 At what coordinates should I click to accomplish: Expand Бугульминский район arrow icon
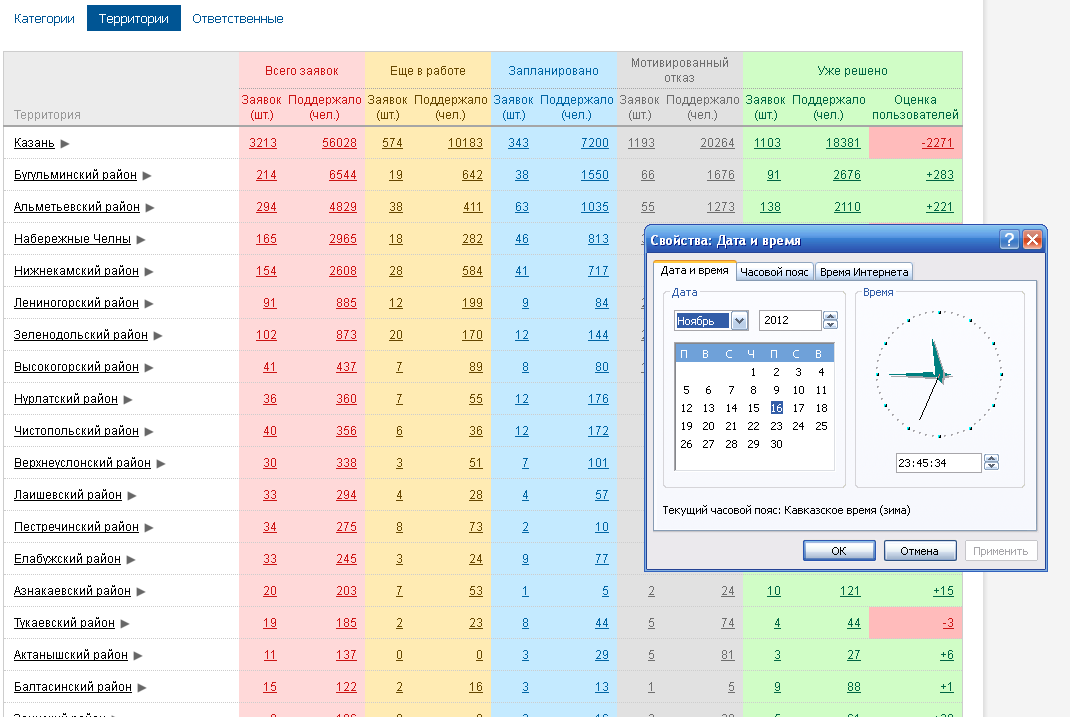147,175
